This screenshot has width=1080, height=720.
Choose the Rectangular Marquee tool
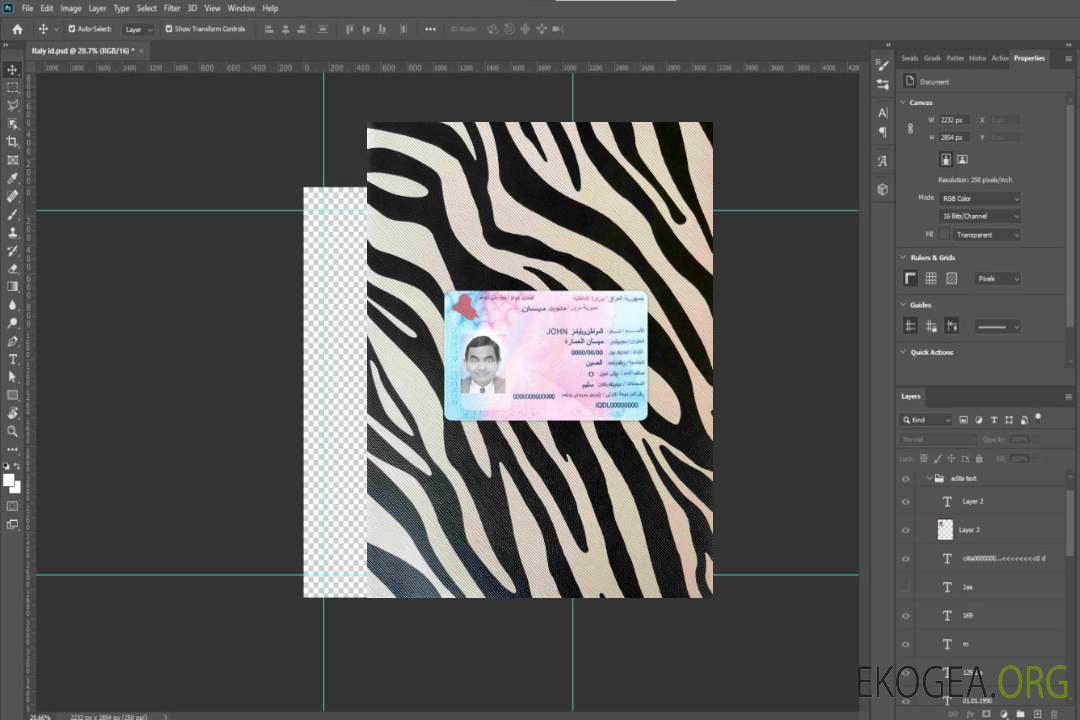click(13, 87)
